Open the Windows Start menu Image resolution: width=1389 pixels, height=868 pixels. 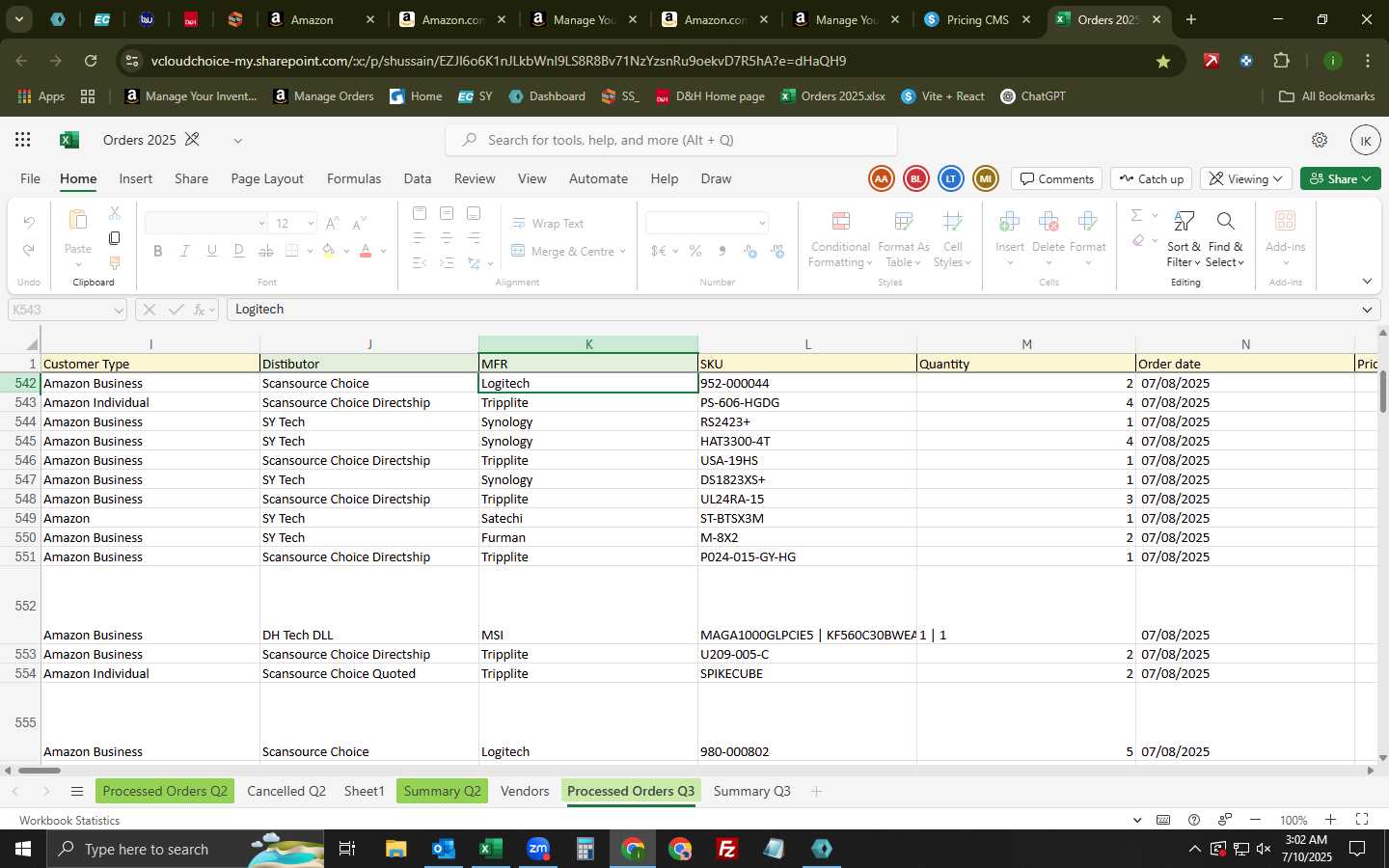[22, 849]
